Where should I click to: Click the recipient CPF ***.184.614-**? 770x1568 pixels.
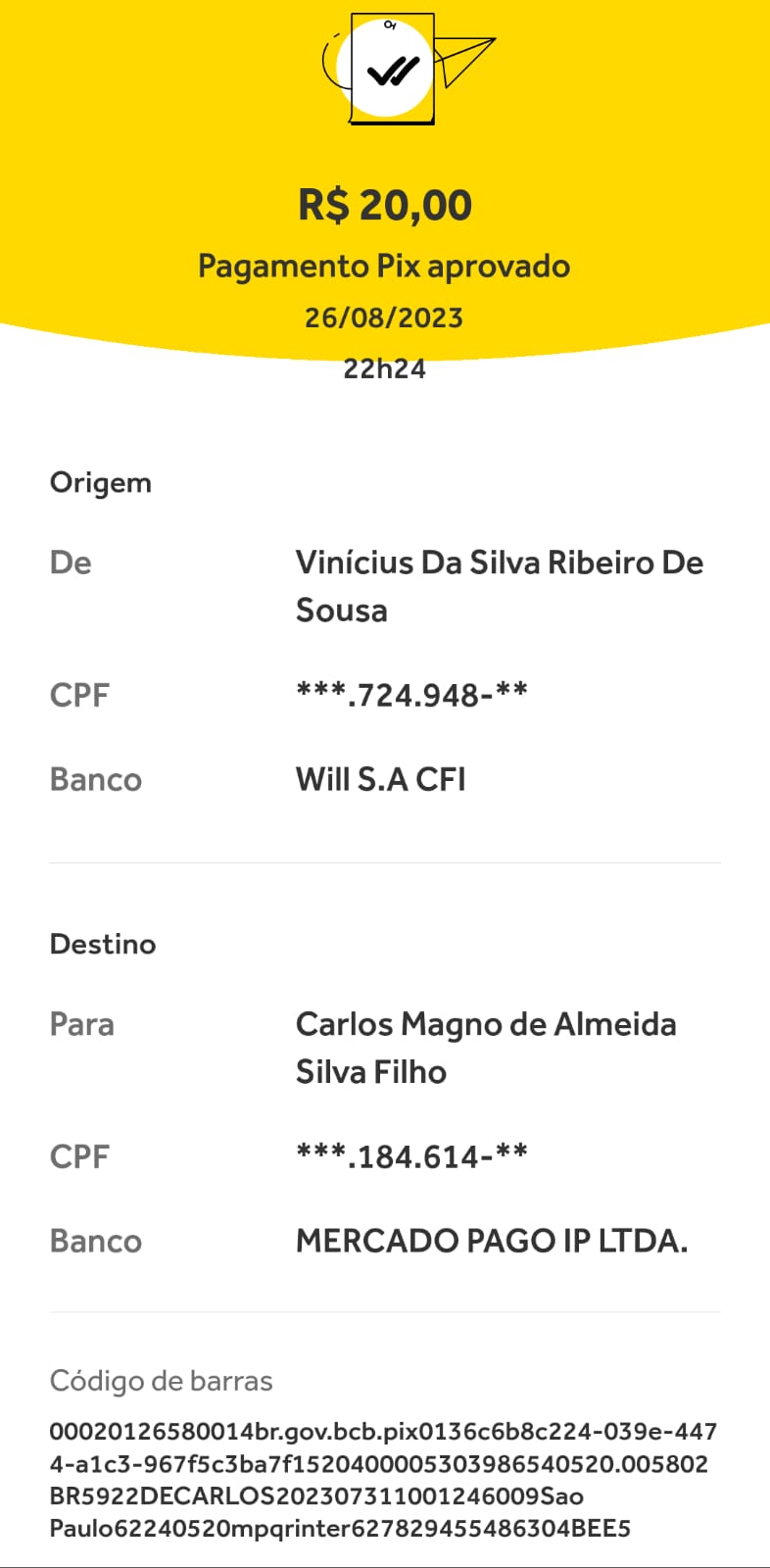coord(411,1156)
